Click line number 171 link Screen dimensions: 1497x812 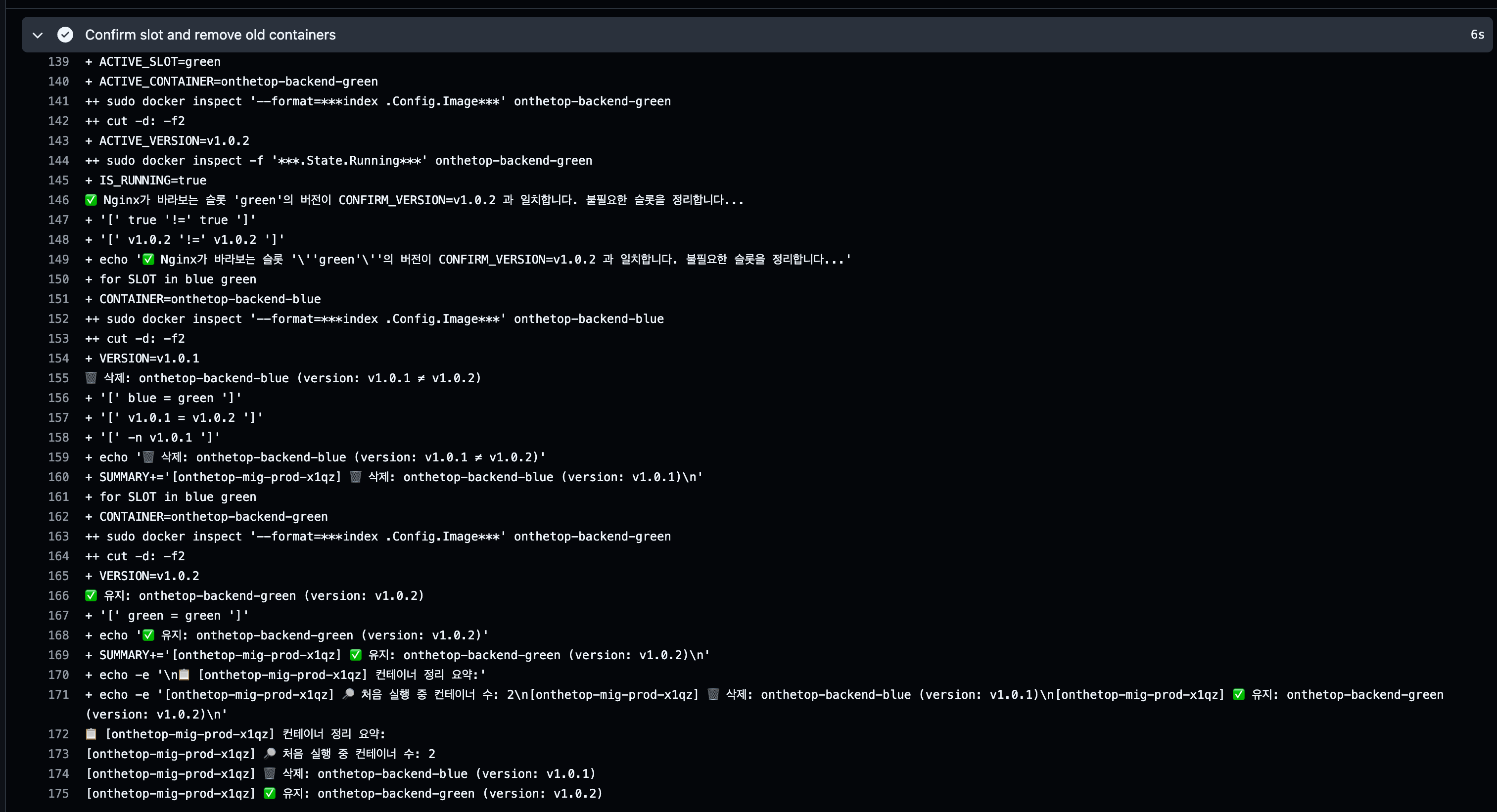coord(58,694)
